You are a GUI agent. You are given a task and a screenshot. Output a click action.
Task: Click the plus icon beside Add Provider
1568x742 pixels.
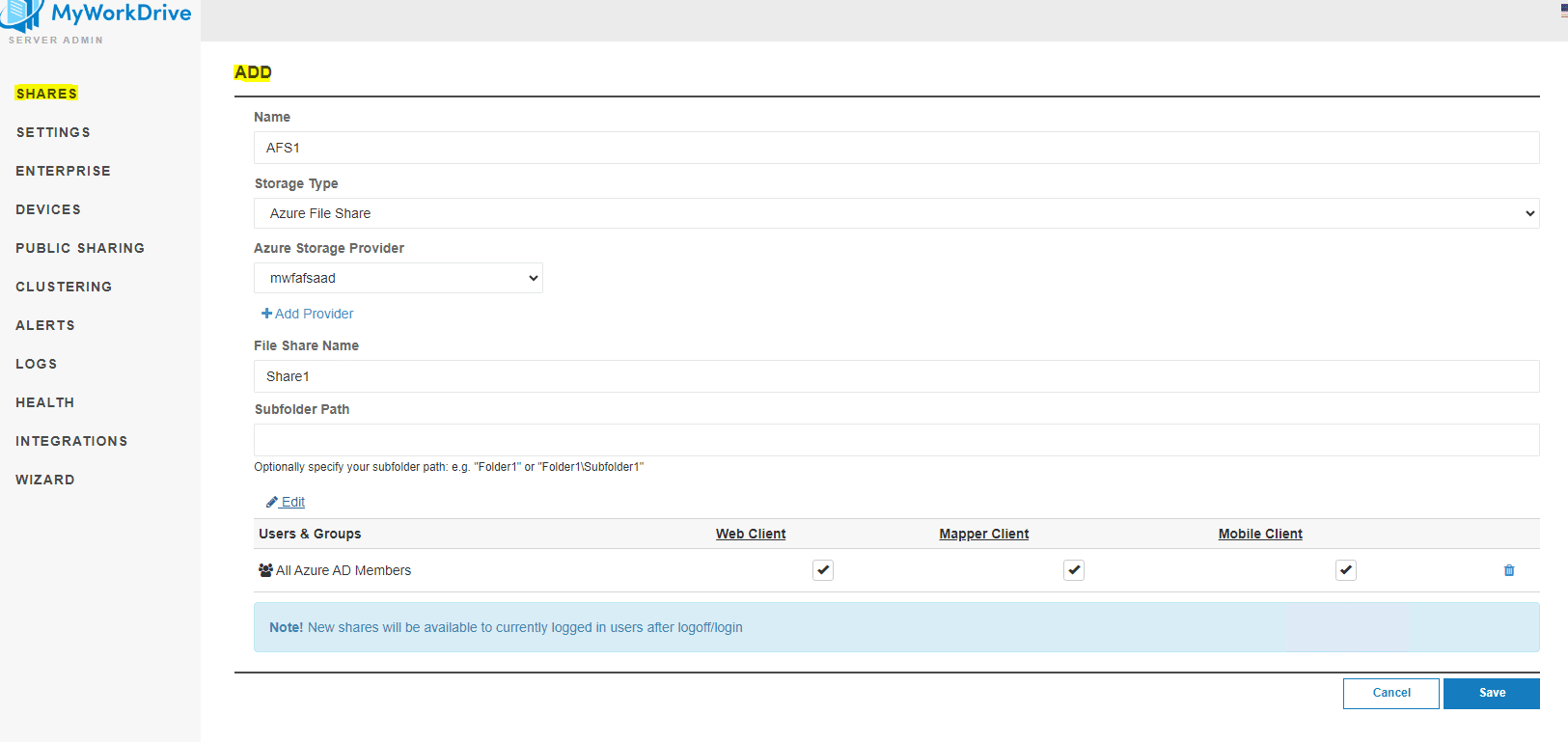point(266,314)
